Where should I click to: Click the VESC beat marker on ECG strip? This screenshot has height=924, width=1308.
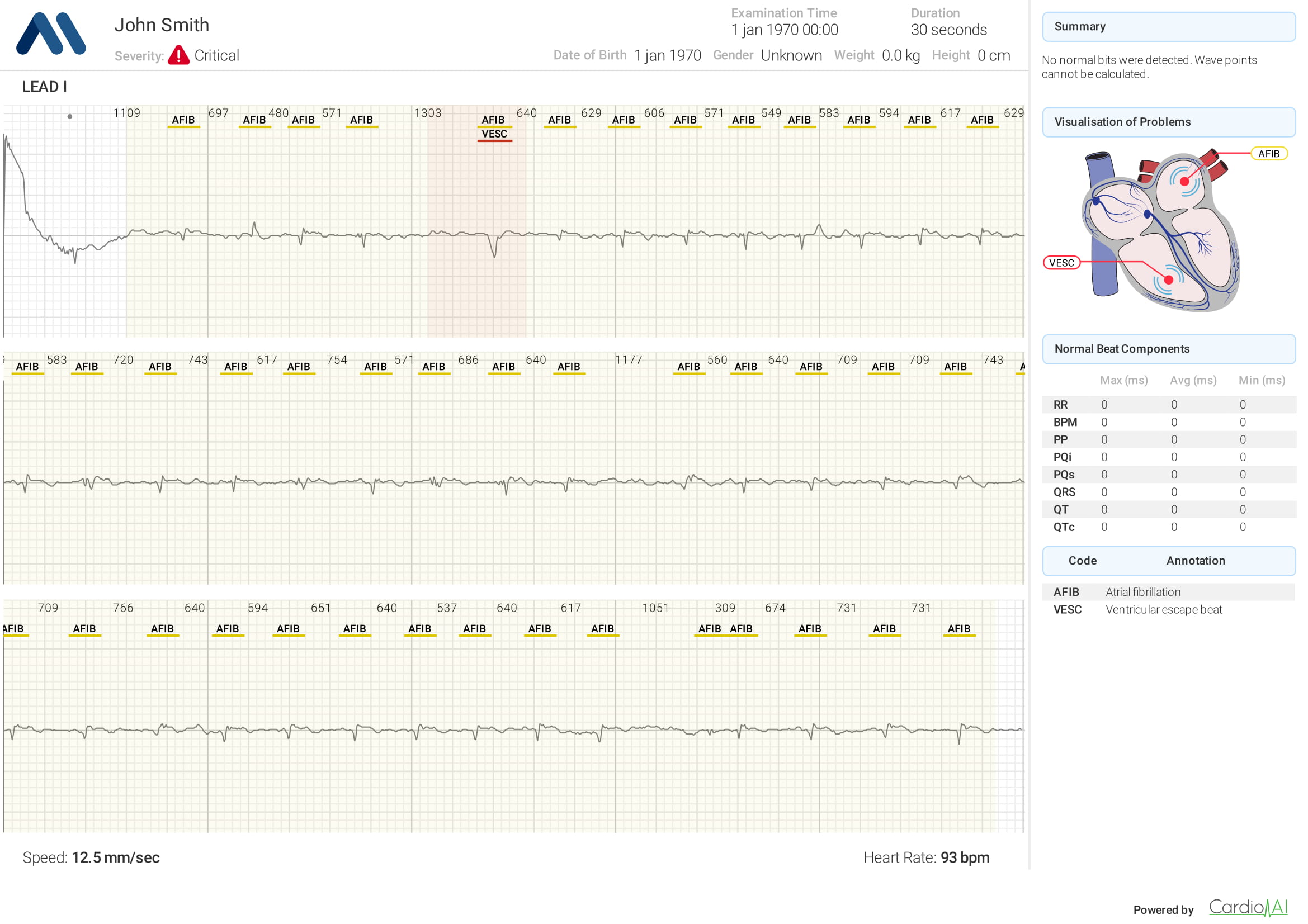click(x=494, y=134)
